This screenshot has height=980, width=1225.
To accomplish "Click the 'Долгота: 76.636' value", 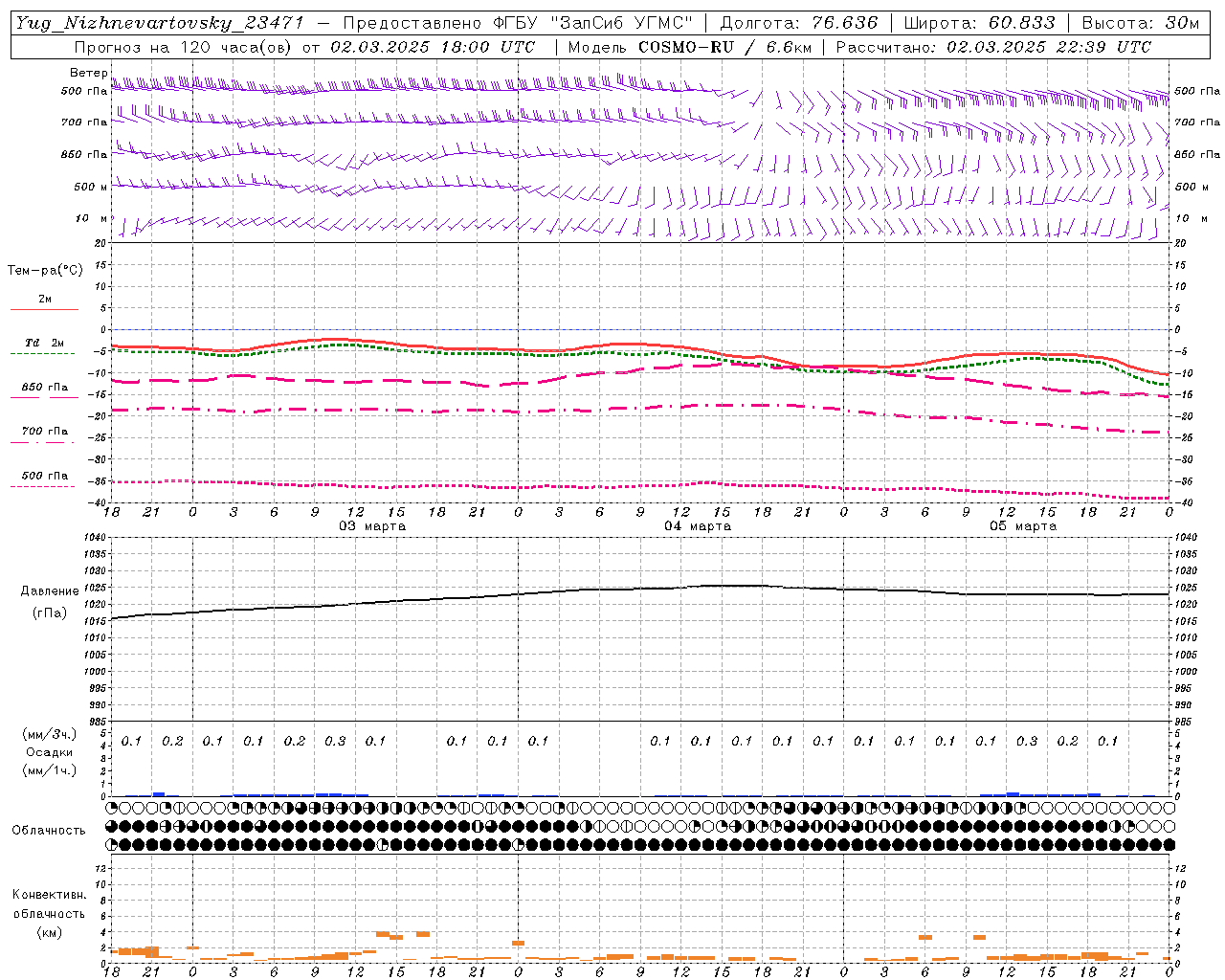I will (798, 23).
